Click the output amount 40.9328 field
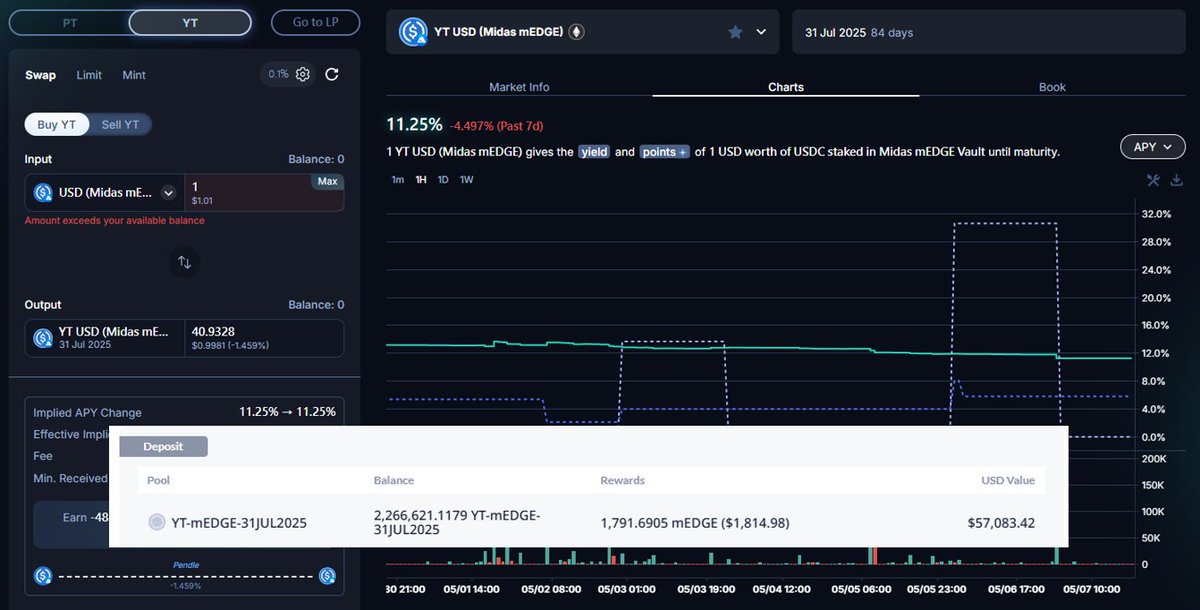 tap(265, 338)
